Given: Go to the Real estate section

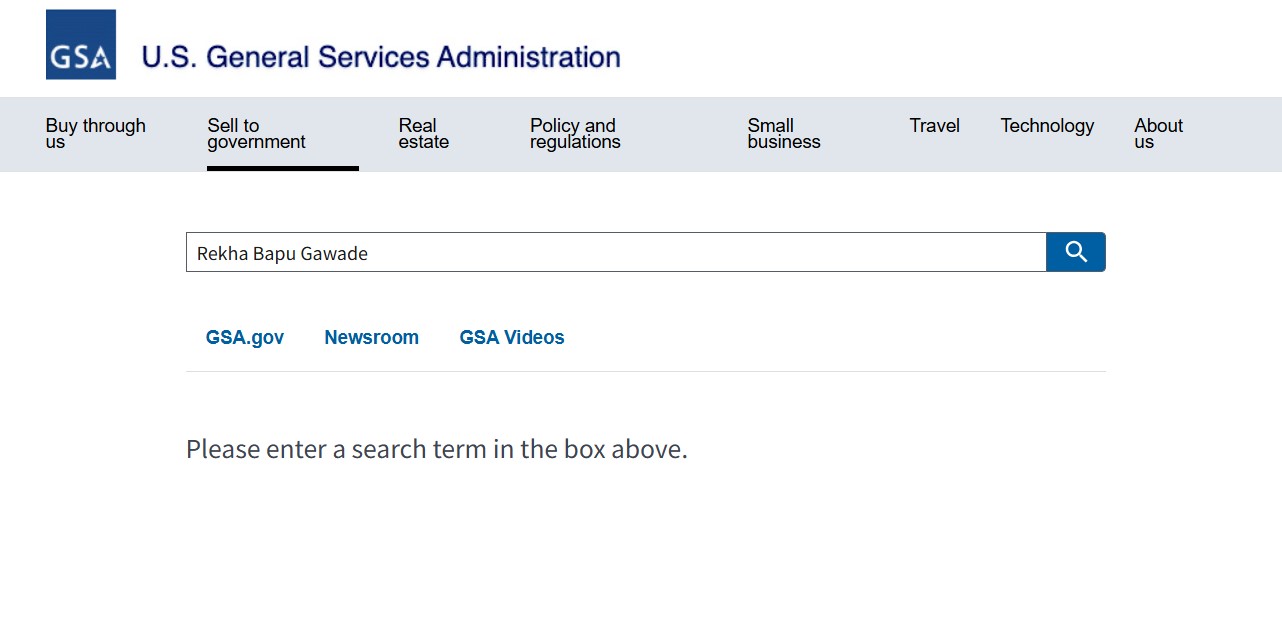Looking at the screenshot, I should (x=423, y=133).
